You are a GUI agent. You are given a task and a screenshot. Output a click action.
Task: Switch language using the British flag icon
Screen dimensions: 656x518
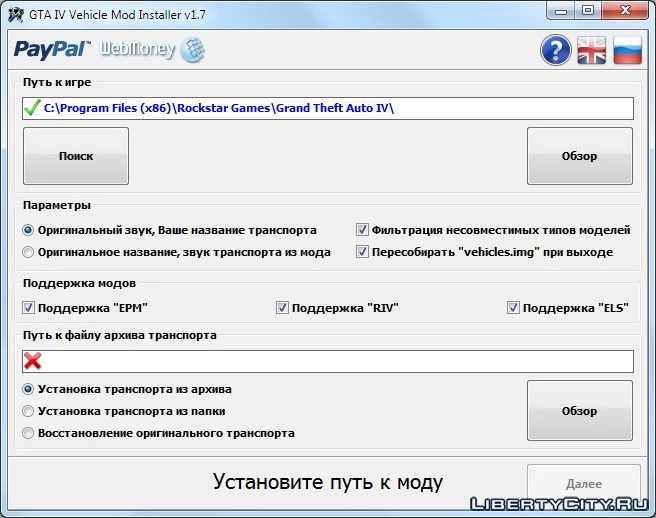click(591, 50)
